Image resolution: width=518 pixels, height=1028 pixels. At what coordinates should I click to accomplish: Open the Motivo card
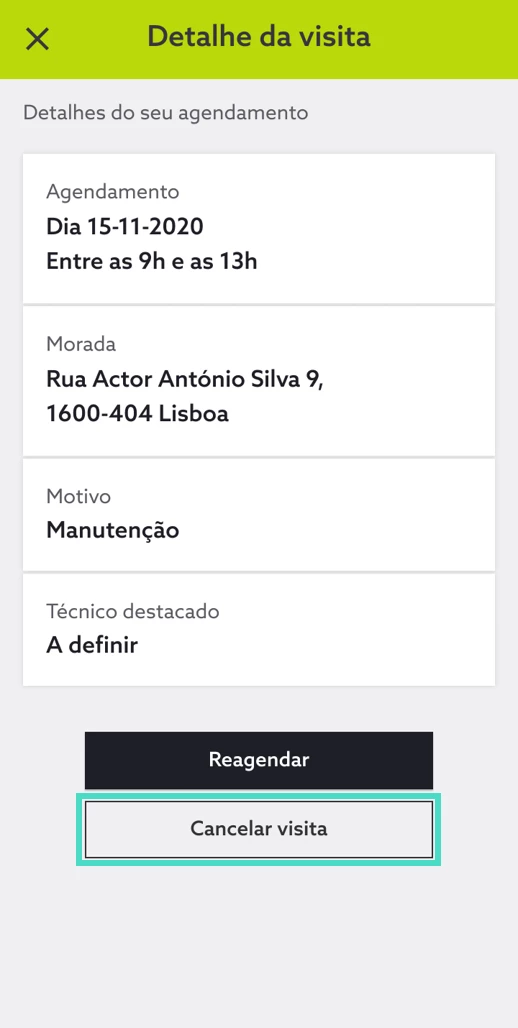259,515
